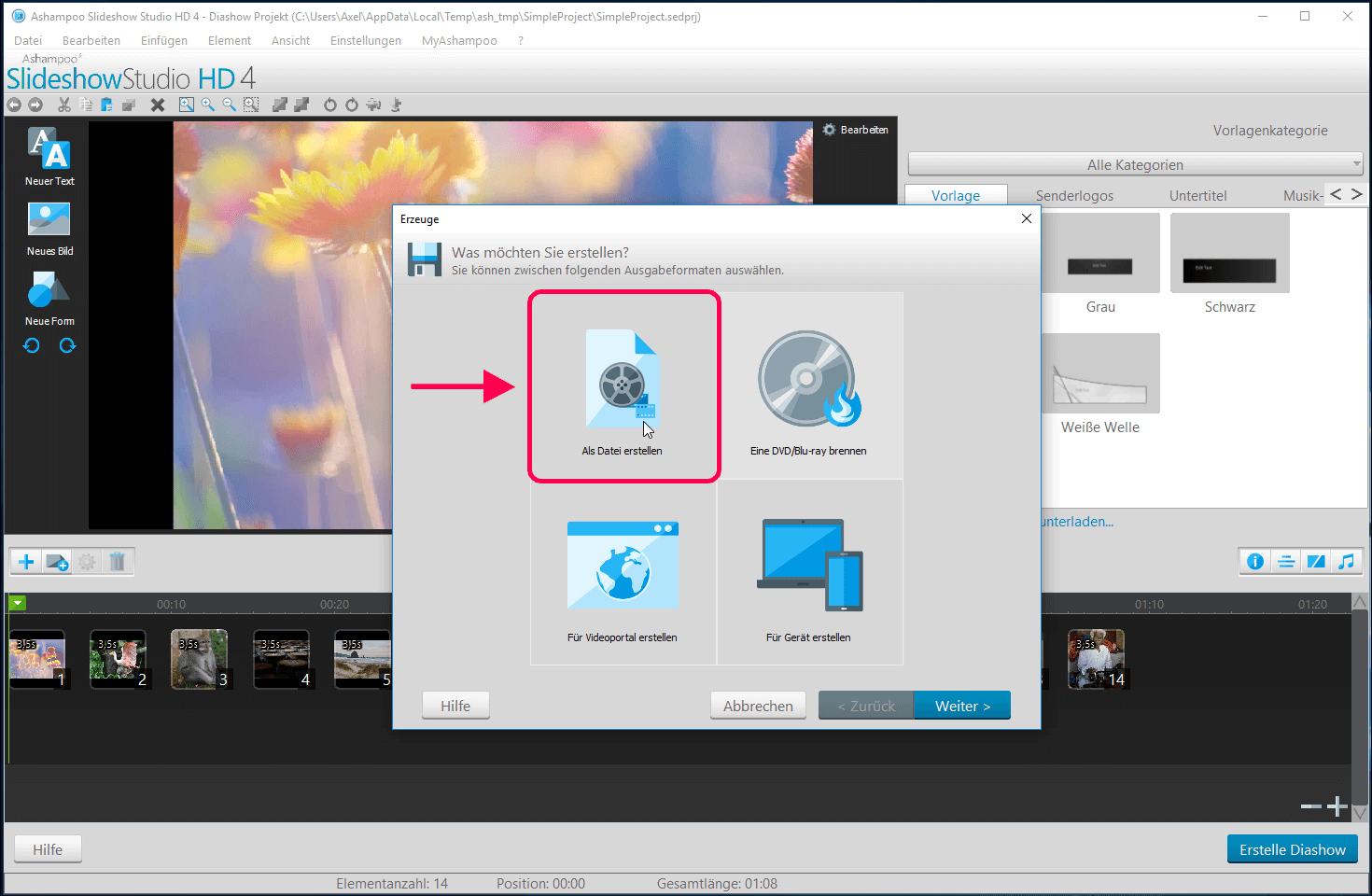Image resolution: width=1372 pixels, height=896 pixels.
Task: Click the green timeline playhead marker
Action: pos(18,603)
